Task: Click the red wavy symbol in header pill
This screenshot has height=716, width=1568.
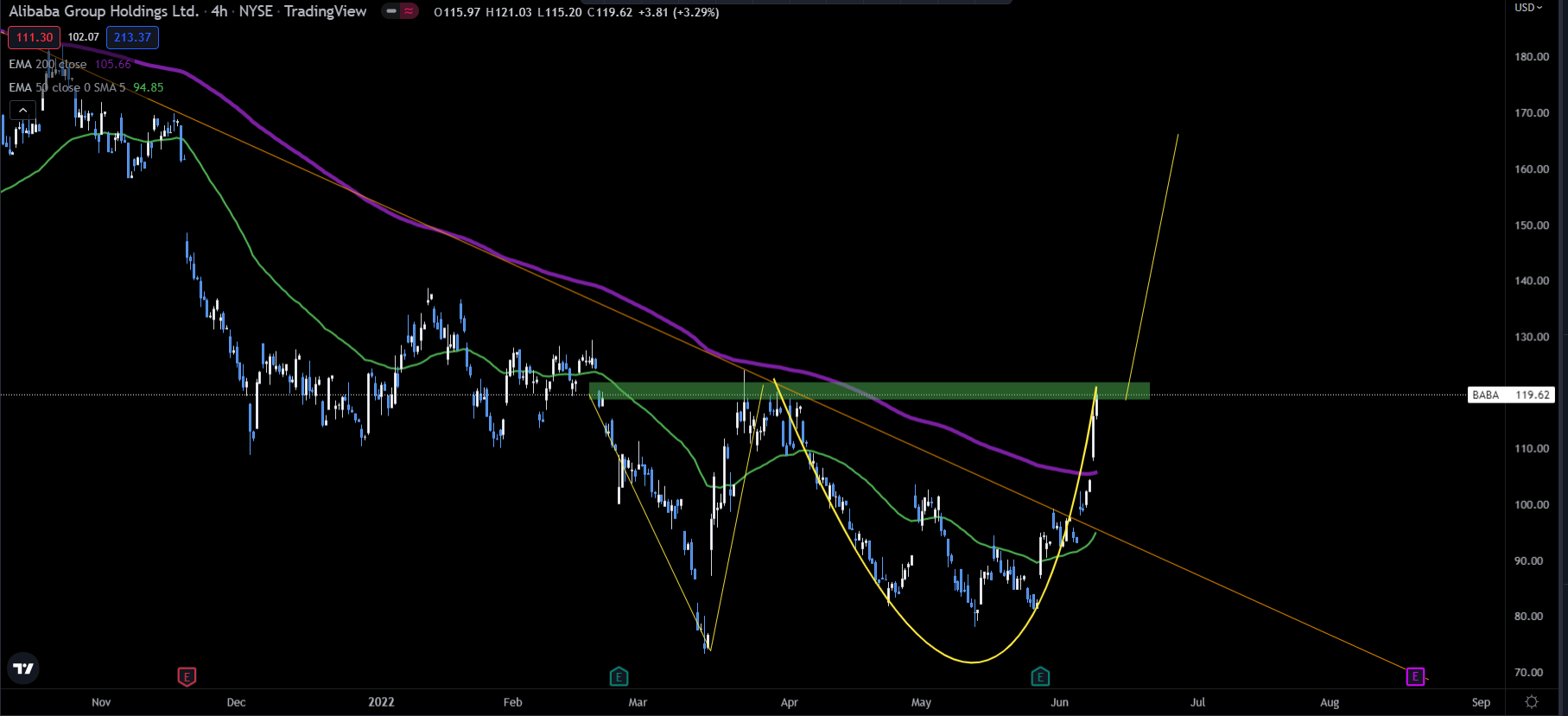Action: click(x=409, y=11)
